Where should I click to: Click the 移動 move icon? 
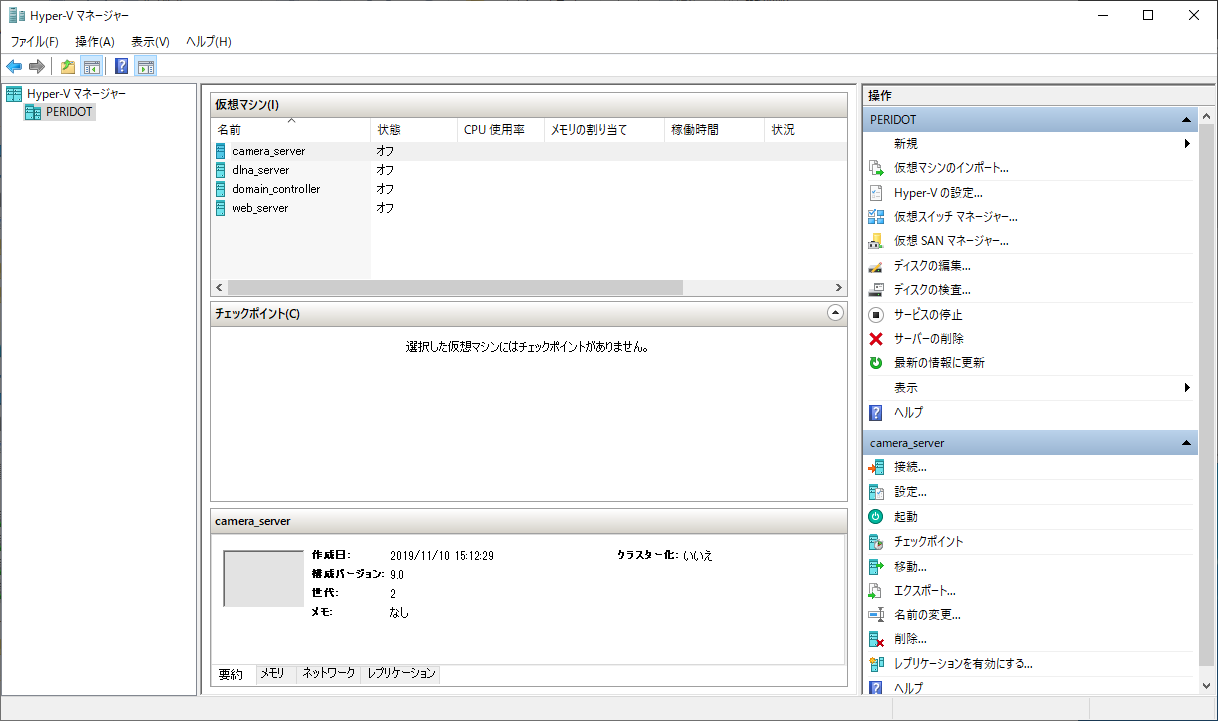pos(876,566)
